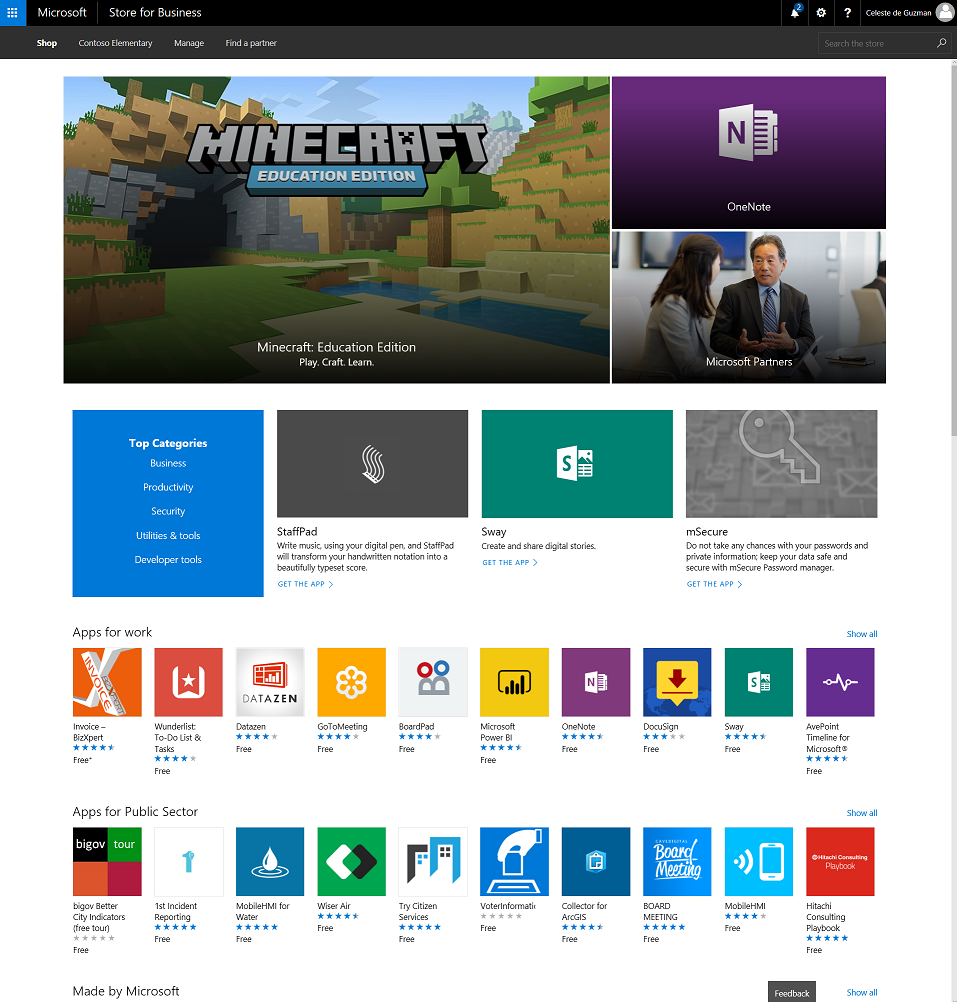Open the Microsoft Power BI app icon

click(514, 682)
